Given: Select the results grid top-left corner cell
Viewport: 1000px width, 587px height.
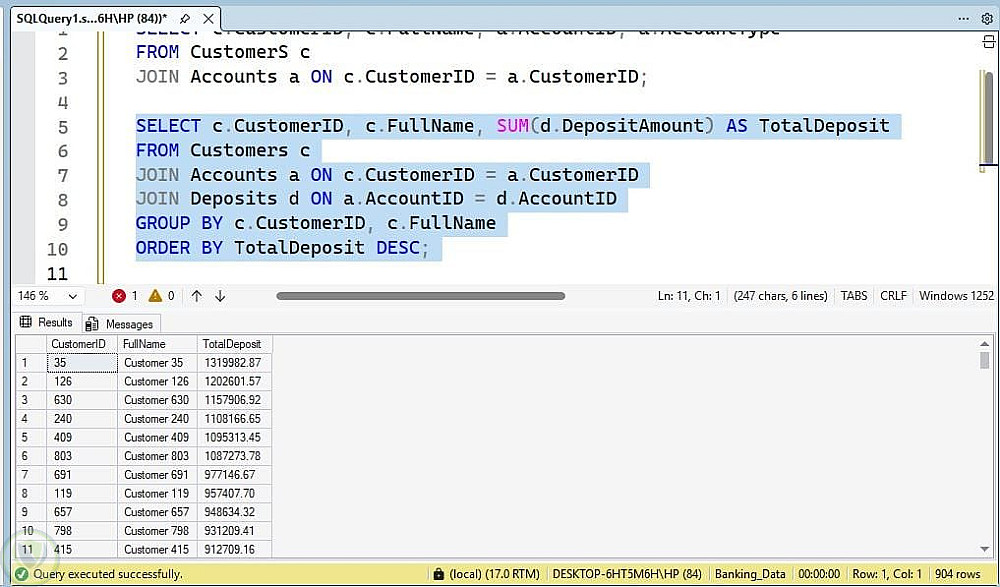Looking at the screenshot, I should (x=31, y=344).
